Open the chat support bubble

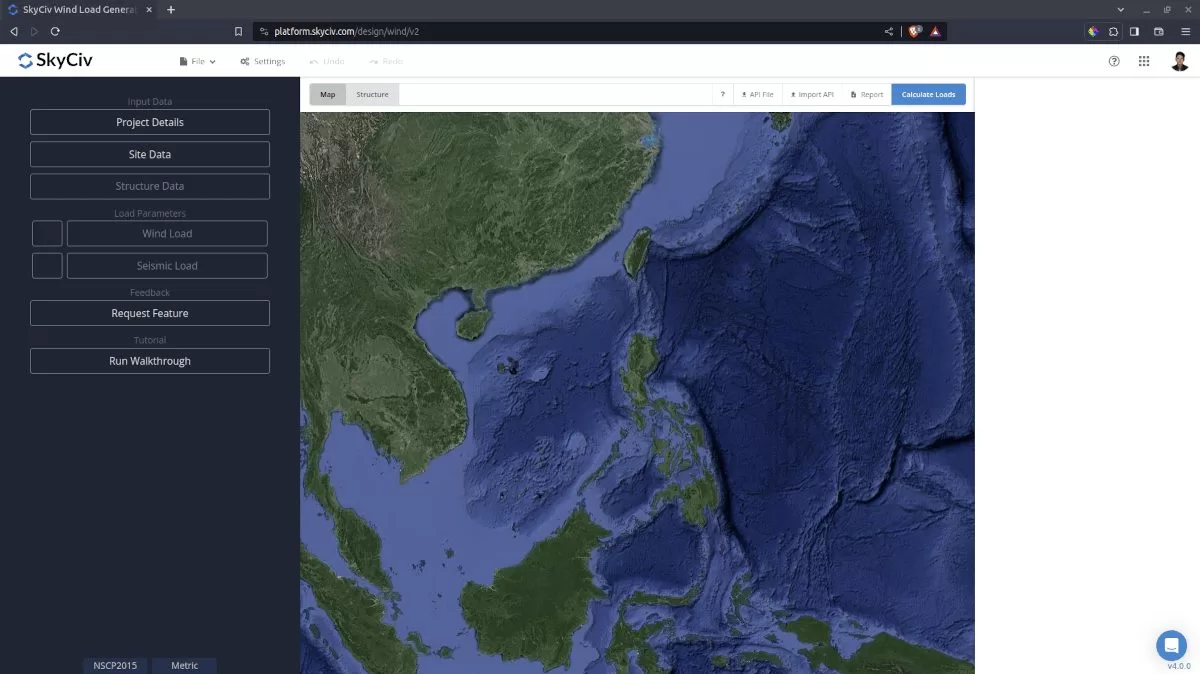point(1171,645)
